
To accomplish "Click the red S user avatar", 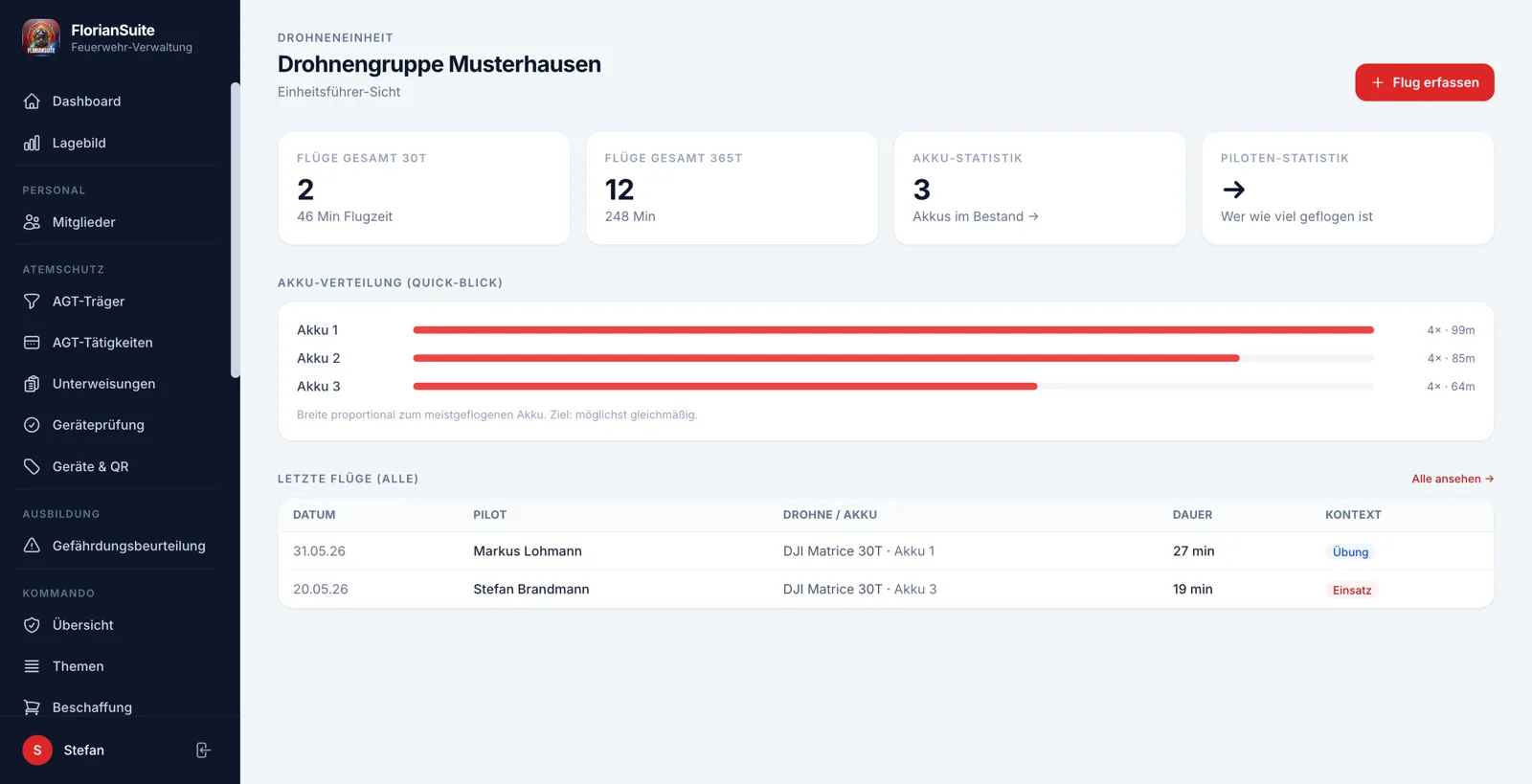I will tap(37, 750).
